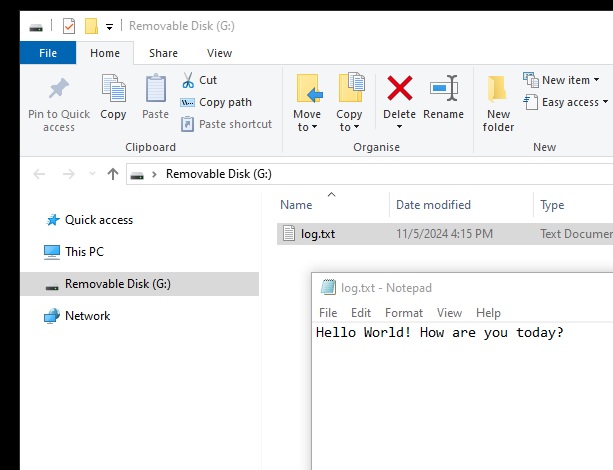The image size is (613, 470).
Task: Click the Pin to Quick access icon
Action: pos(59,89)
